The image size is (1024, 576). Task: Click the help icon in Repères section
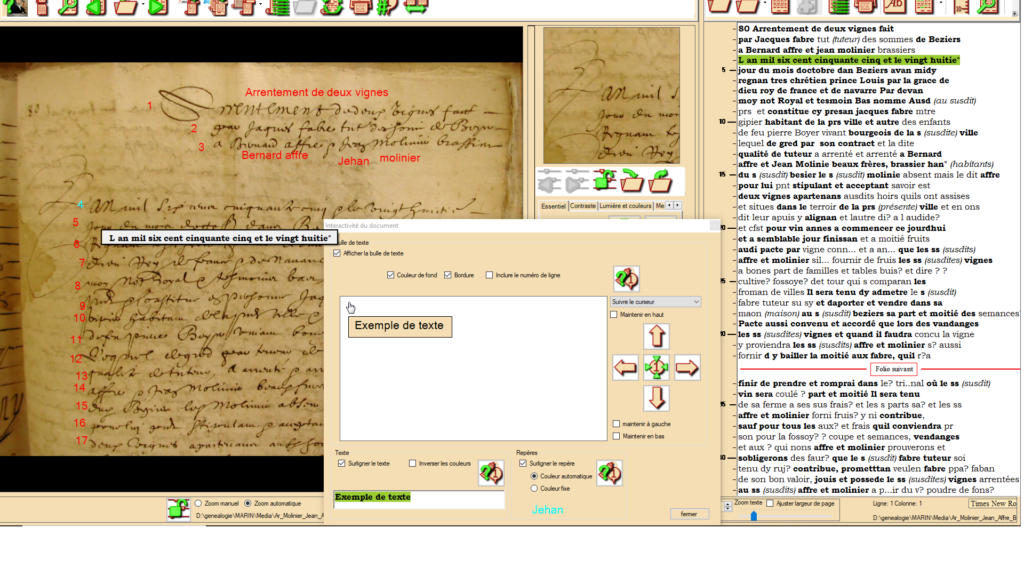pyautogui.click(x=609, y=472)
